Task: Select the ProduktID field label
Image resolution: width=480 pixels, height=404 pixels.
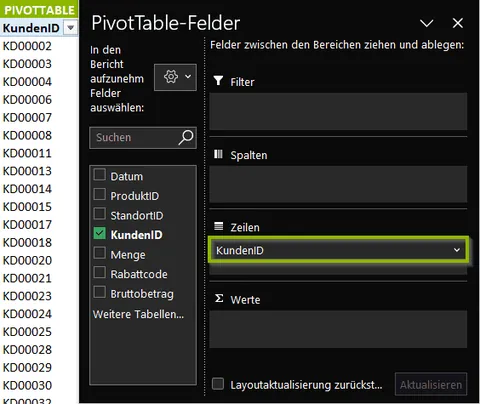Action: tap(135, 196)
